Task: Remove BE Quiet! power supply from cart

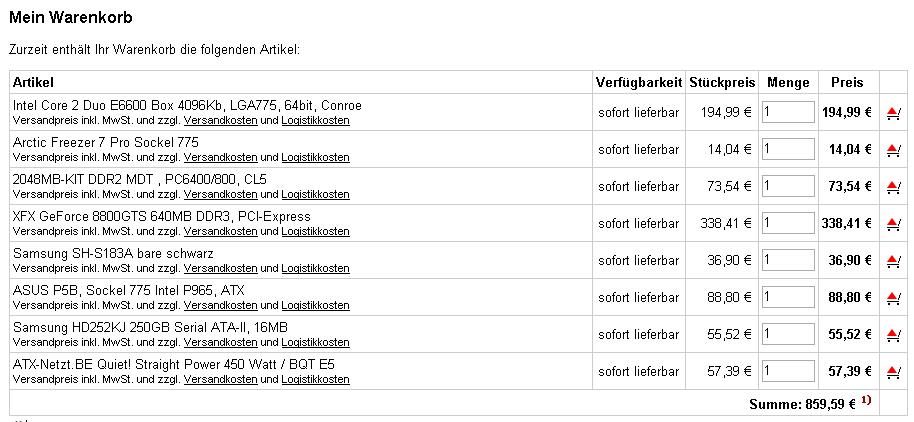Action: 893,371
